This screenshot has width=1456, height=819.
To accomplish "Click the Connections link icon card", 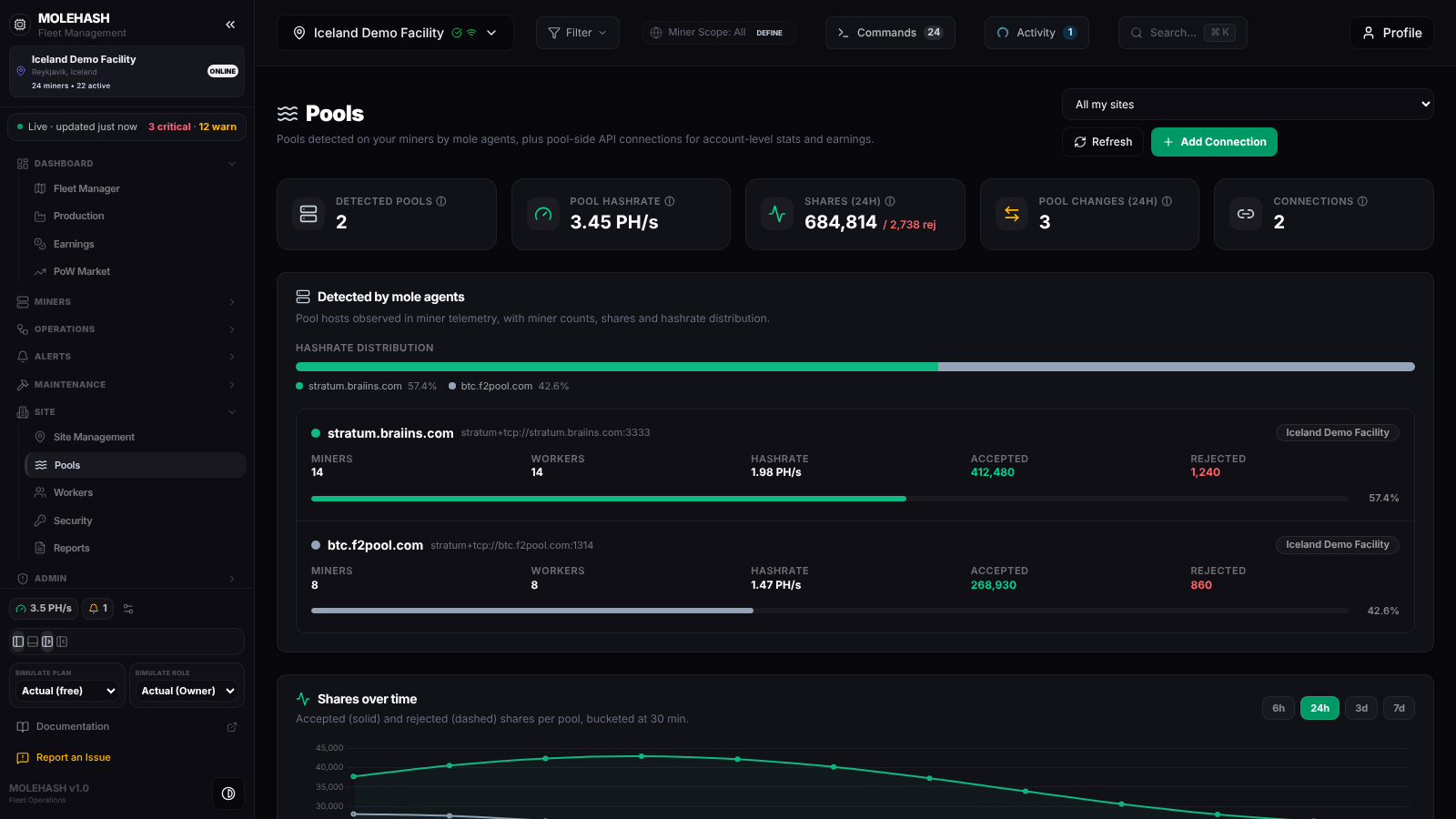I will pyautogui.click(x=1246, y=214).
